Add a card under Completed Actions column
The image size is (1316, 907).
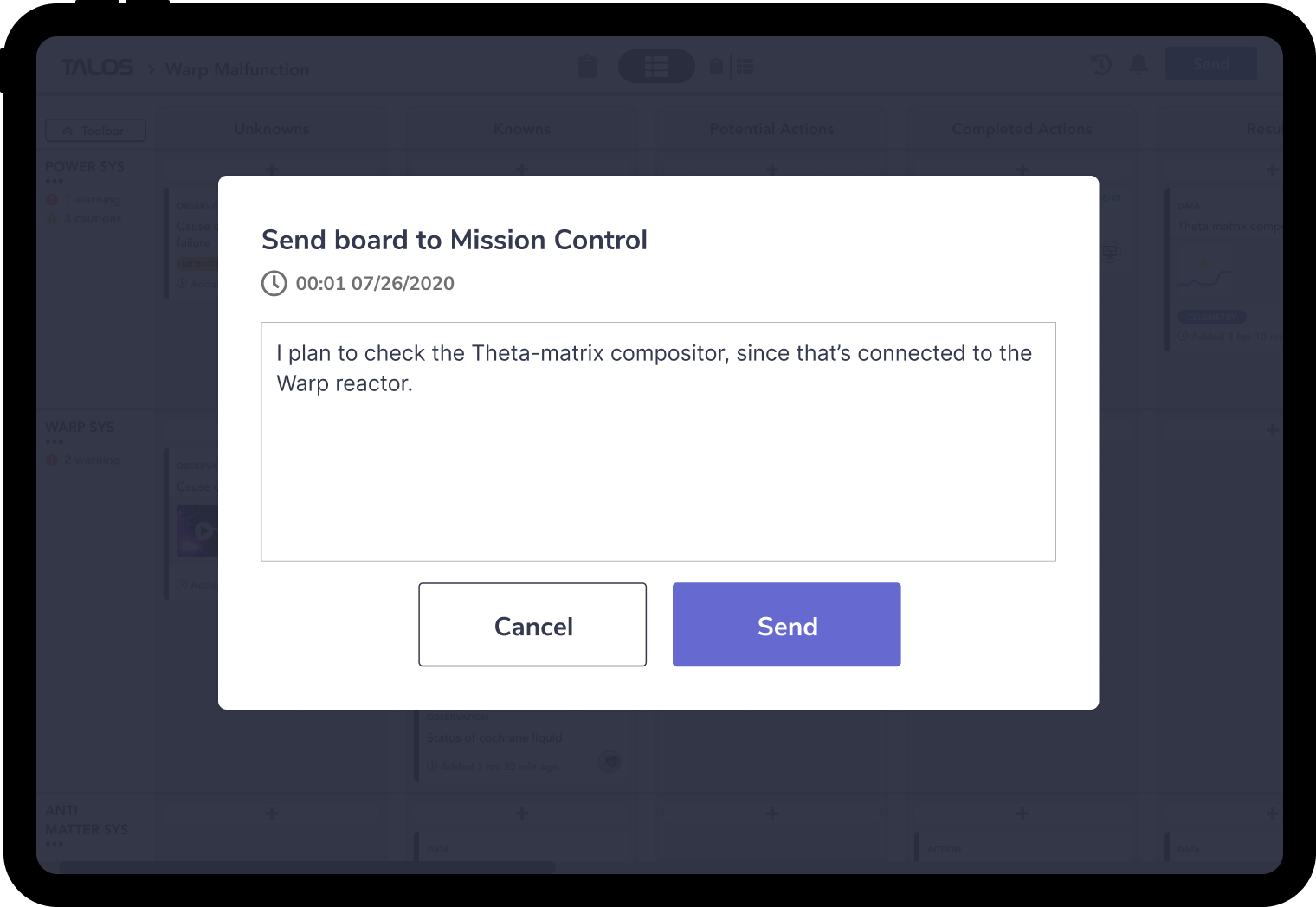click(x=1022, y=170)
